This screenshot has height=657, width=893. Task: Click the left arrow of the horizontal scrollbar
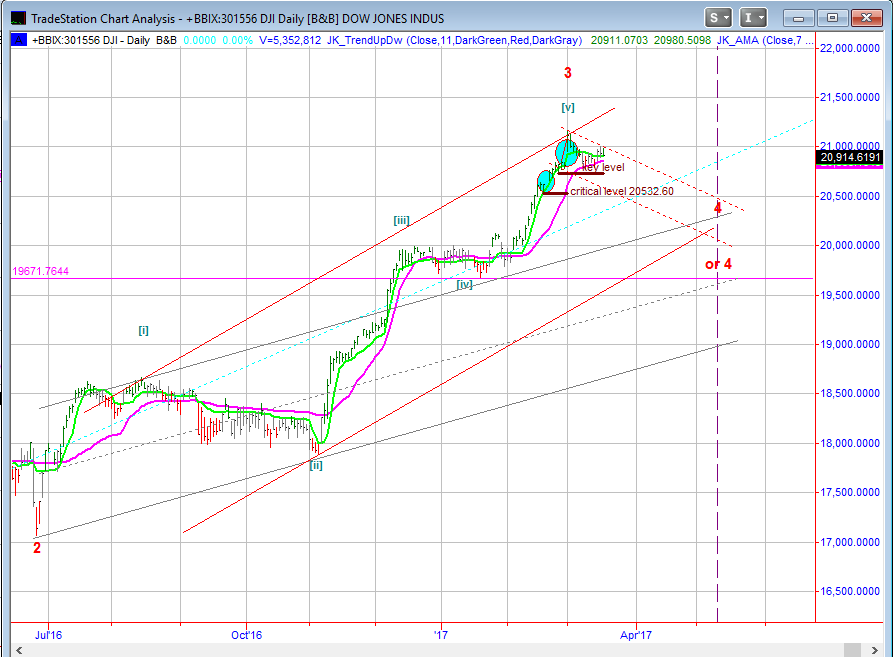click(19, 650)
